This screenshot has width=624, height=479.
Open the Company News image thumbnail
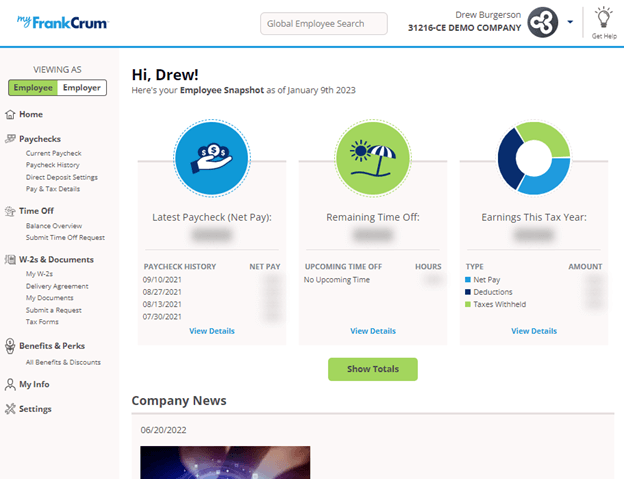click(225, 462)
